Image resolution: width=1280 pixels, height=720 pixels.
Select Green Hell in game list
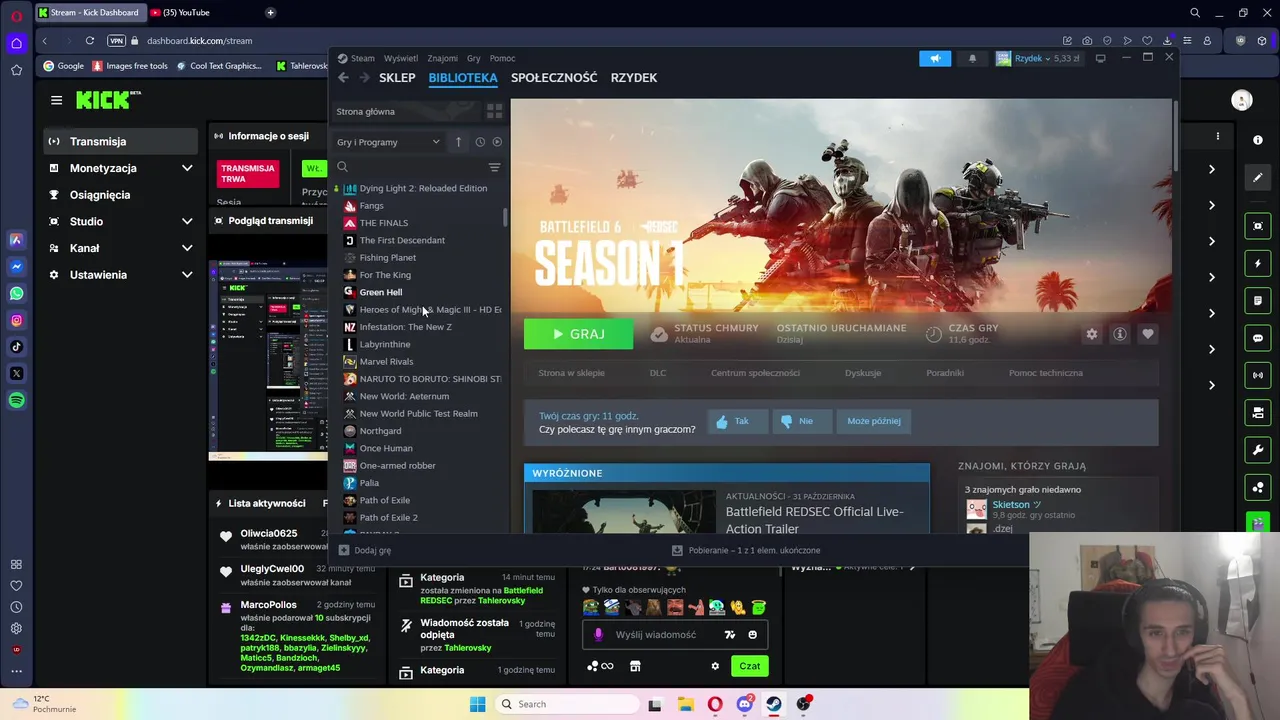point(380,292)
